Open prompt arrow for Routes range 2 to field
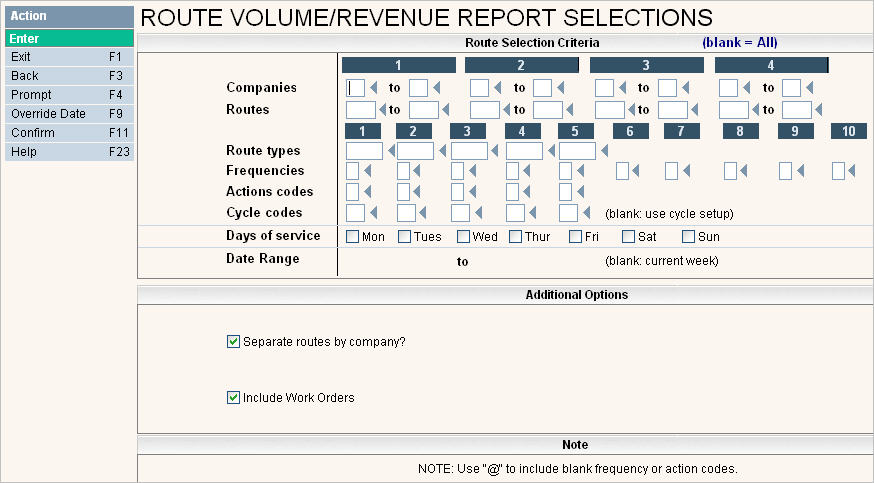This screenshot has width=874, height=483. click(x=569, y=110)
